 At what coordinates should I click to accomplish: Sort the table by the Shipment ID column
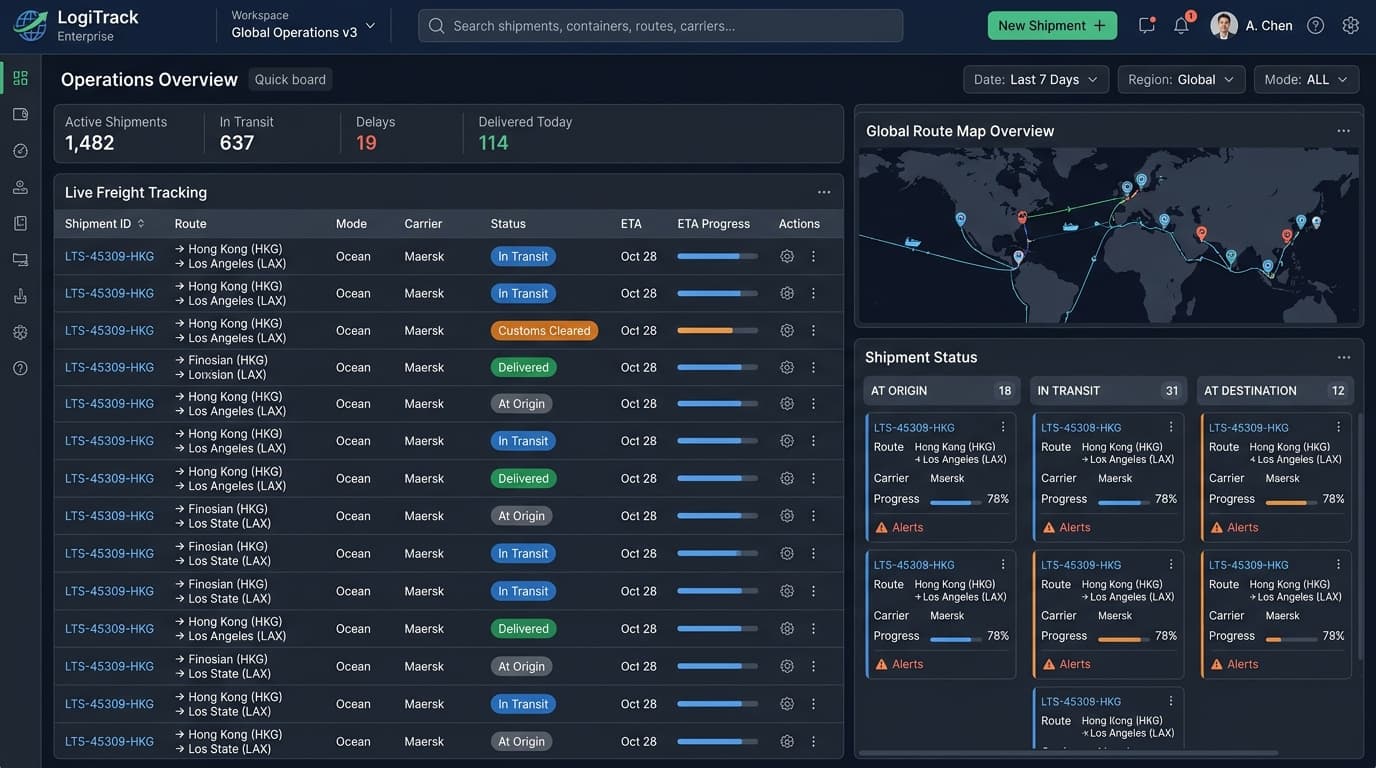pos(105,223)
